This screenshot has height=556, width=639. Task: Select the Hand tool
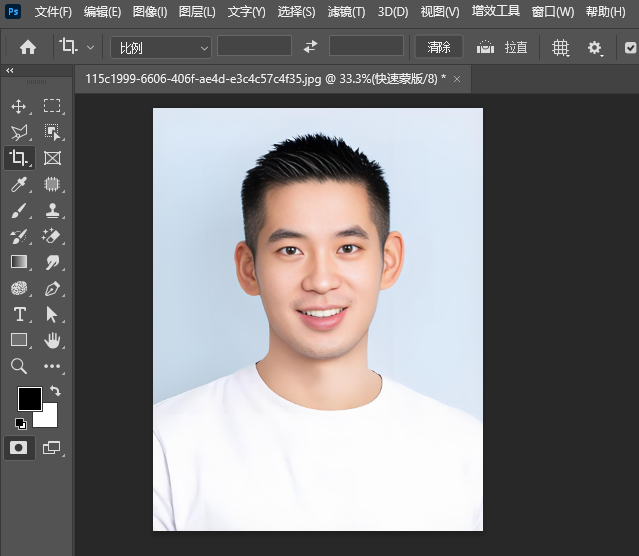[x=52, y=340]
